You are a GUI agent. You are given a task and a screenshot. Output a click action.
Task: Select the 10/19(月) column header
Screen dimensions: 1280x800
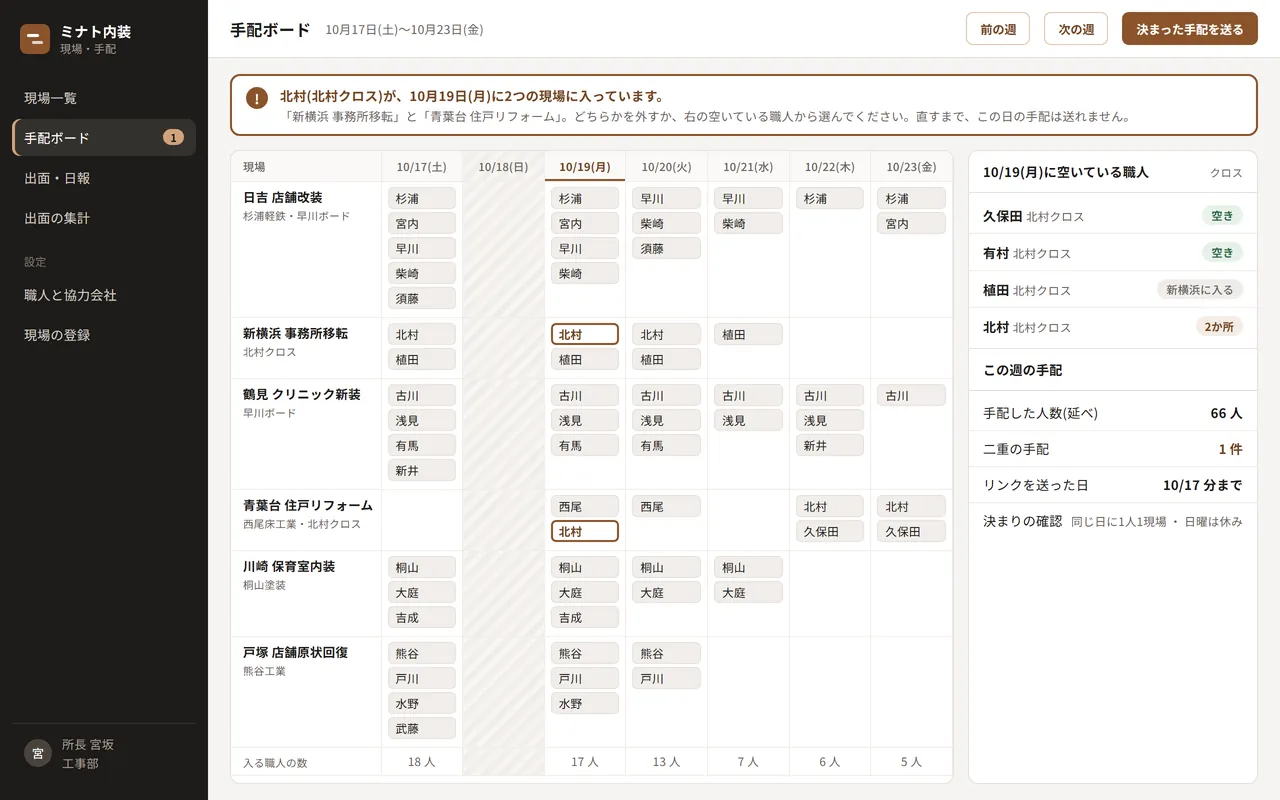point(585,167)
